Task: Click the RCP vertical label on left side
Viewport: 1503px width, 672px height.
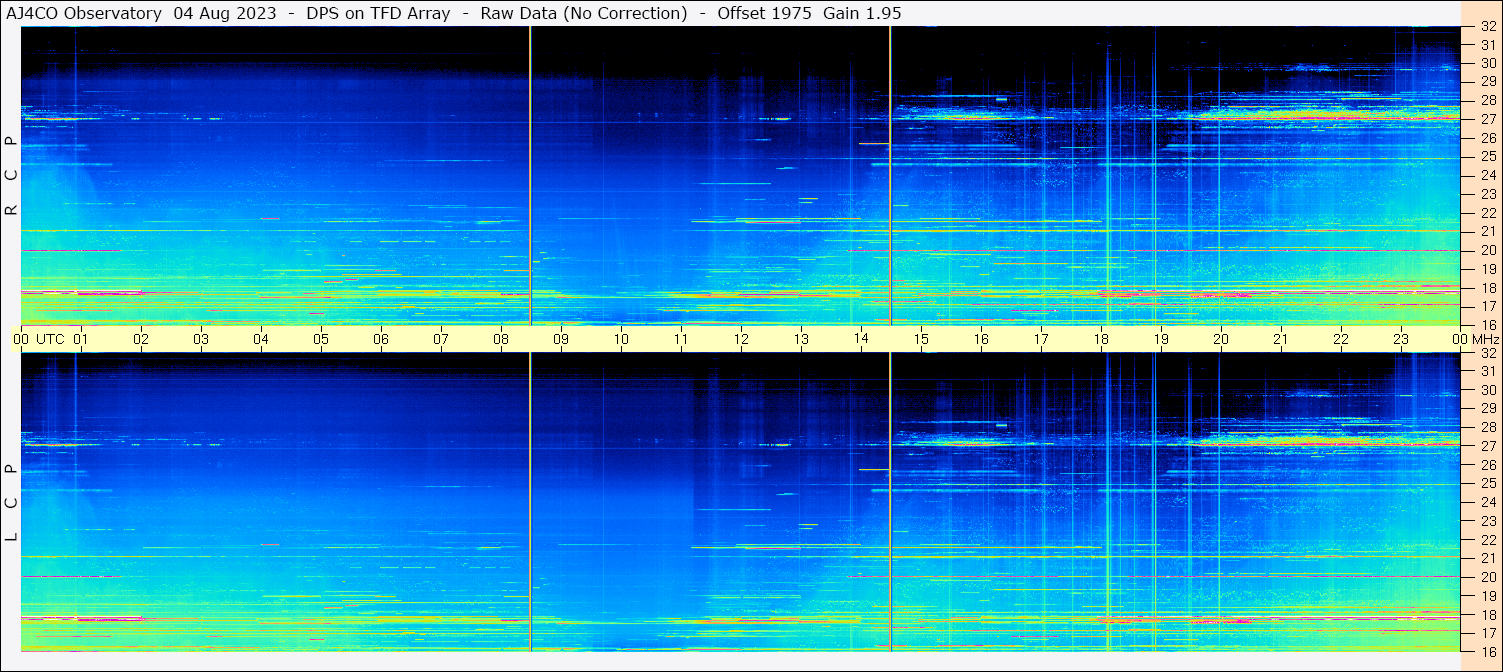Action: coord(12,175)
